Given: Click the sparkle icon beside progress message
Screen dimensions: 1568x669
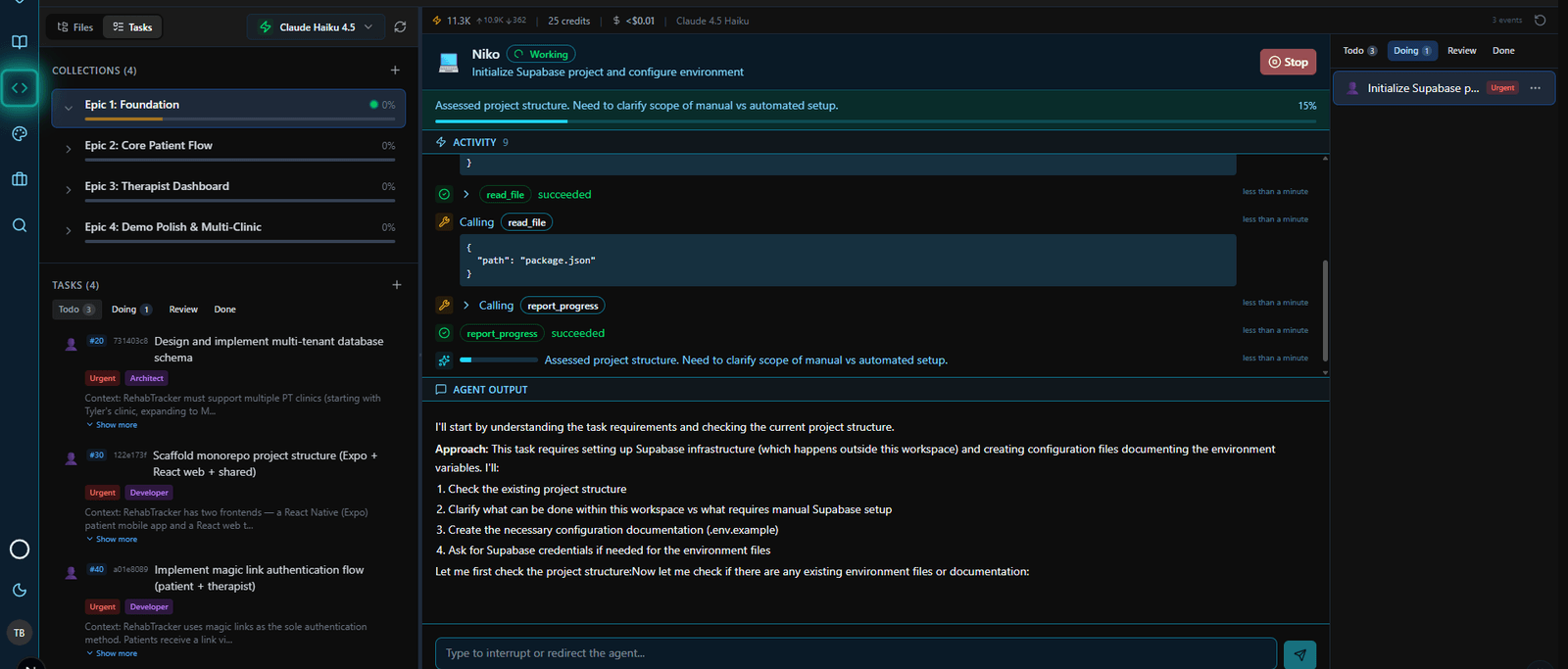Looking at the screenshot, I should (x=444, y=360).
